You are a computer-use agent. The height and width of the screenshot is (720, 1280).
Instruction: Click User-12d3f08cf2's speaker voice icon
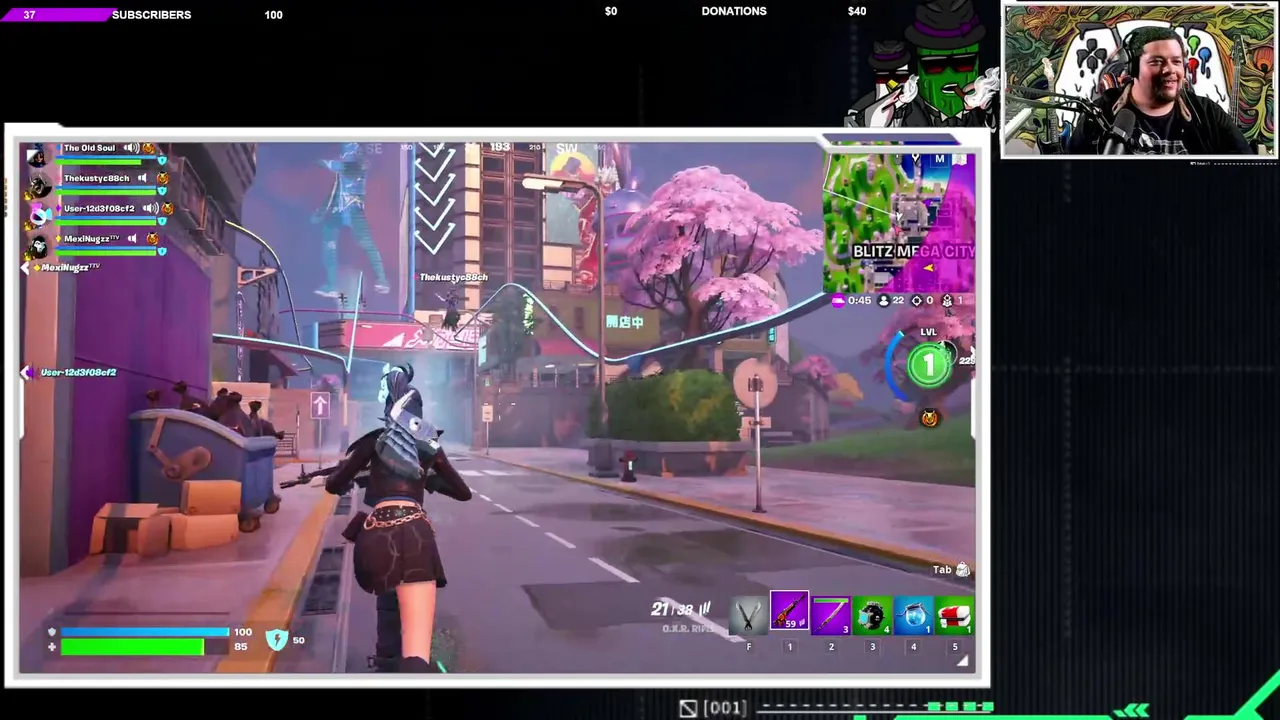click(x=150, y=208)
